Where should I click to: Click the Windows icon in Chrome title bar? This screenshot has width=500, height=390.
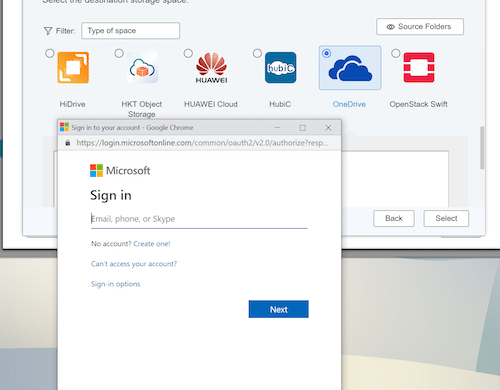point(64,127)
